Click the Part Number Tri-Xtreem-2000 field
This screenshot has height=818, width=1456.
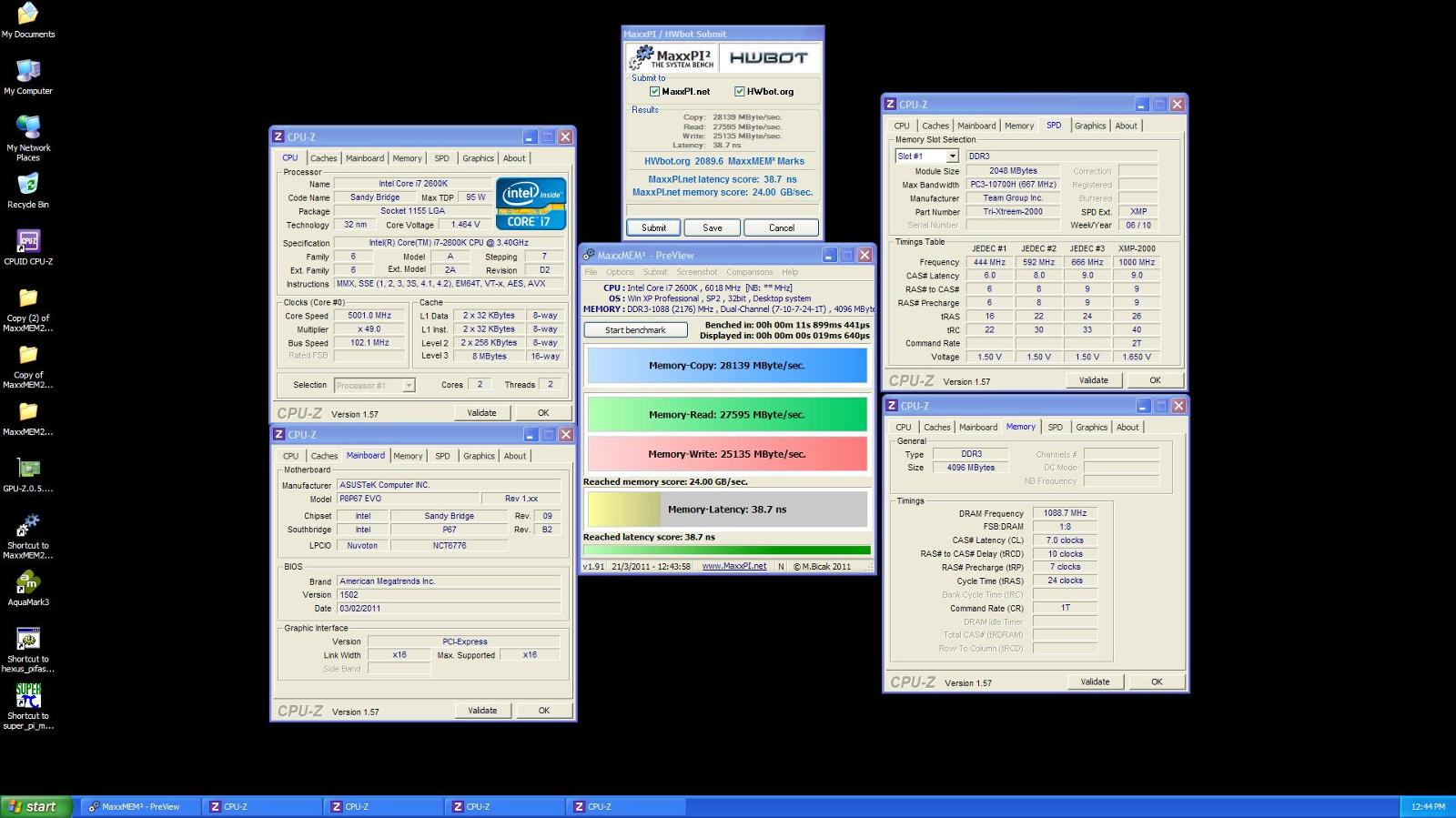point(1013,212)
